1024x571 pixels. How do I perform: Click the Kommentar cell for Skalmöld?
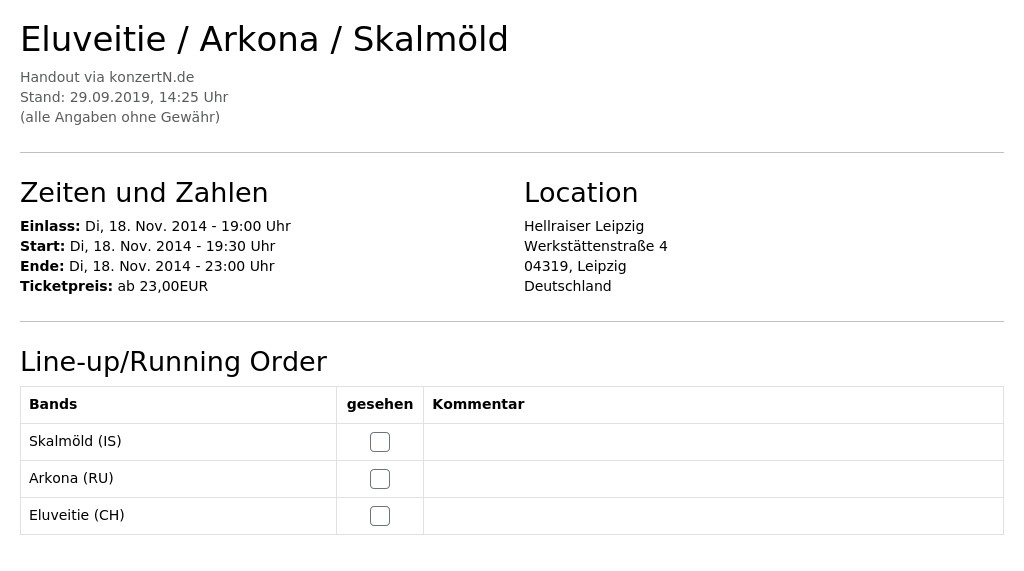click(x=713, y=442)
